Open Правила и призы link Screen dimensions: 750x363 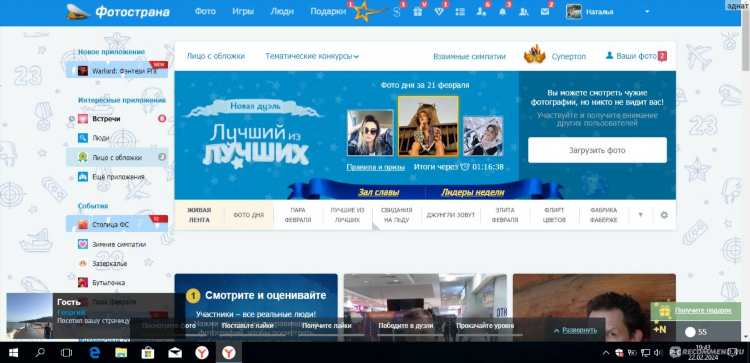coord(375,167)
